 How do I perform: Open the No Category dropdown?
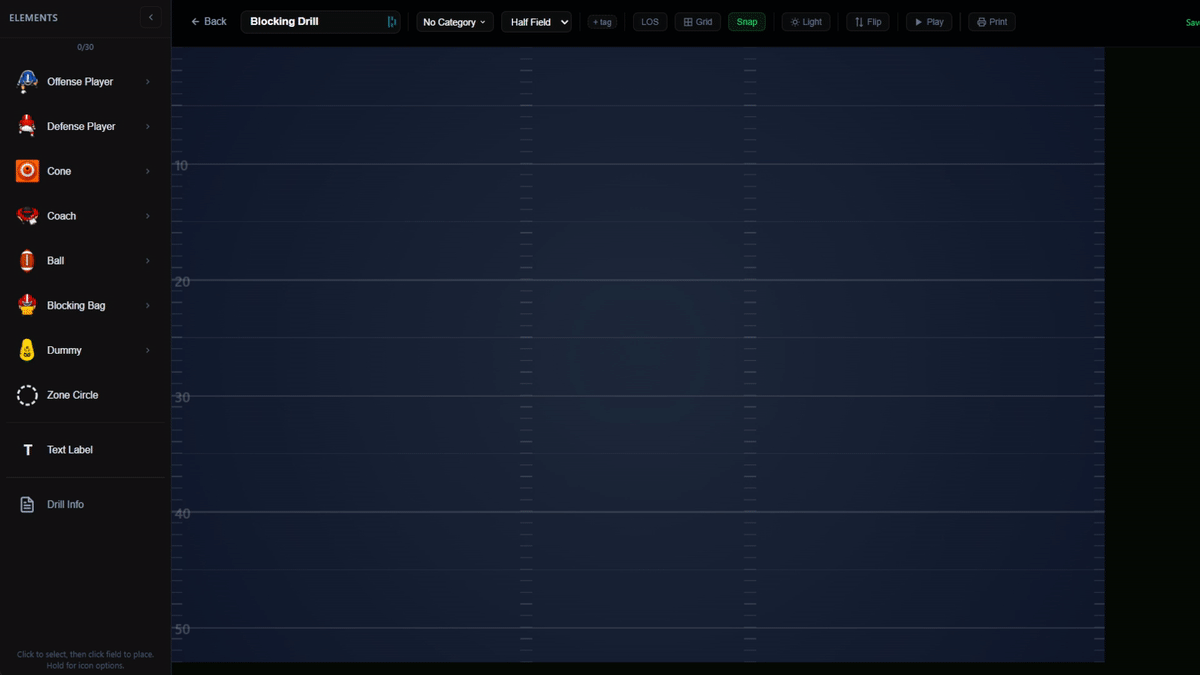click(455, 22)
